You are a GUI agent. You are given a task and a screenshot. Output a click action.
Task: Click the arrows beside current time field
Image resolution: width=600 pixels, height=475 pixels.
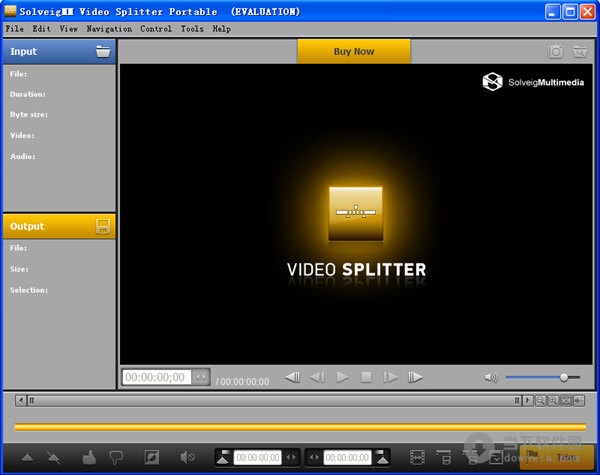point(201,377)
